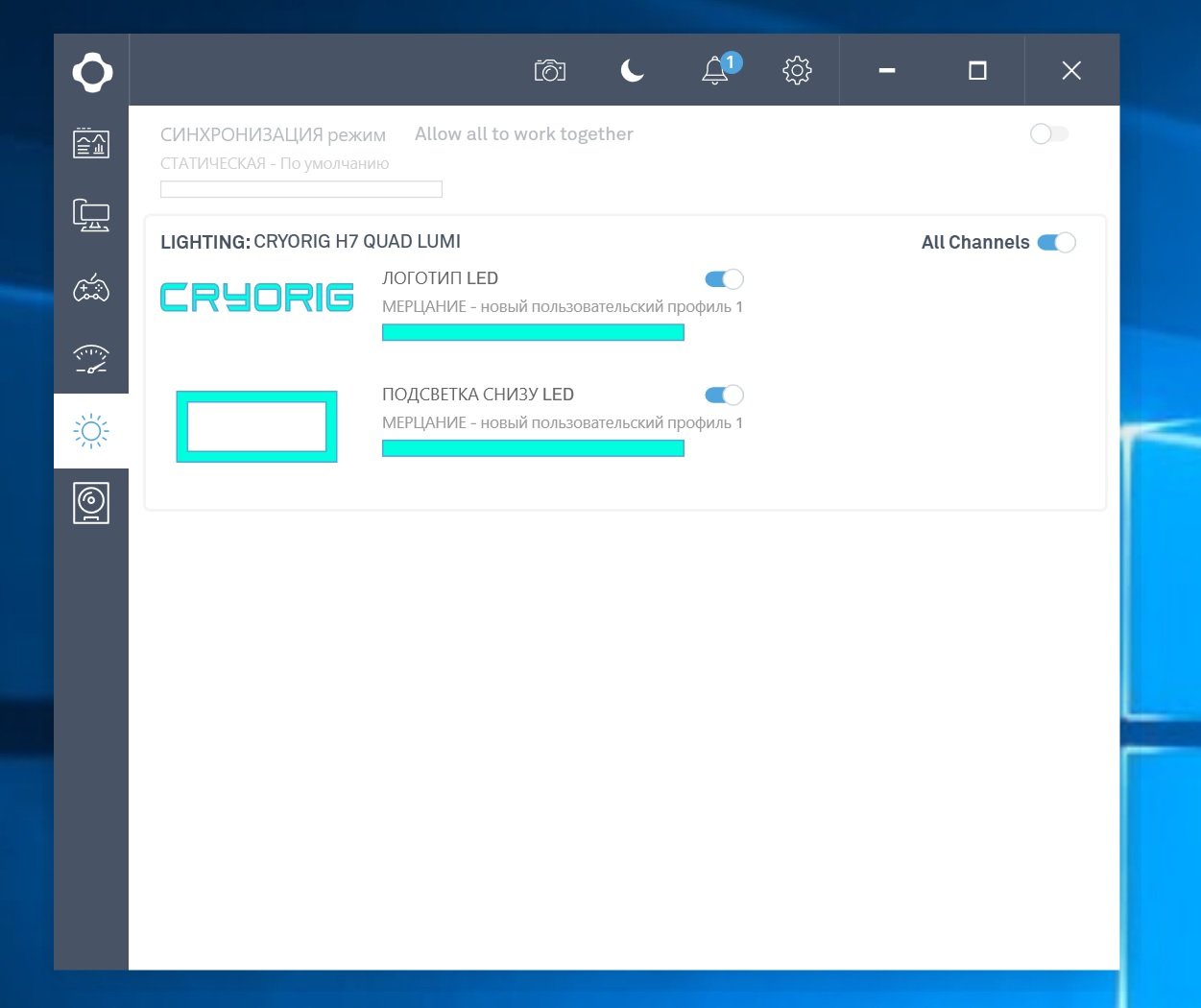This screenshot has height=1008, width=1201.
Task: Click the NZXT CAM logo icon
Action: (92, 72)
